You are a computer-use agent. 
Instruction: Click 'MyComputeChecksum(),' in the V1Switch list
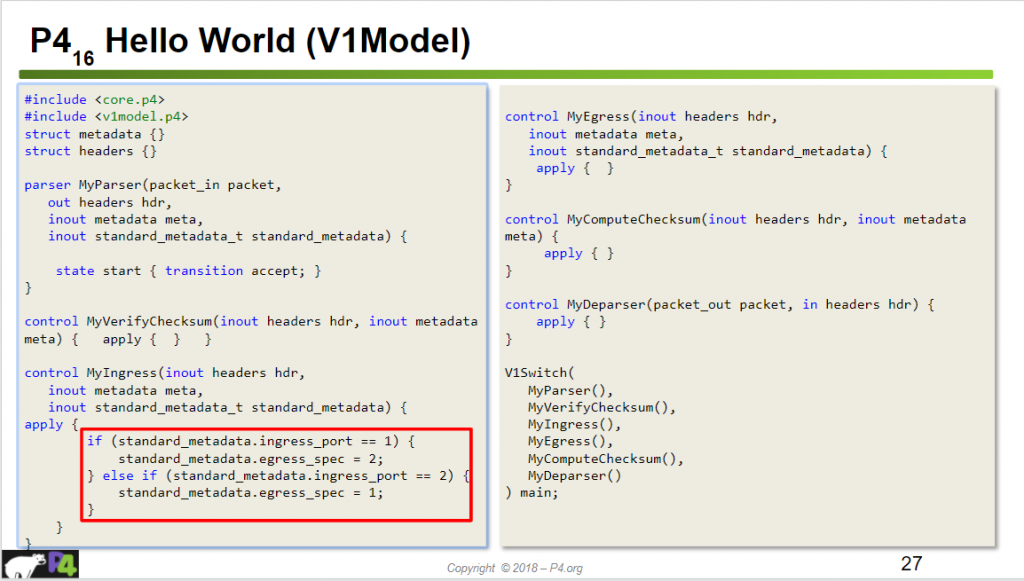[605, 459]
